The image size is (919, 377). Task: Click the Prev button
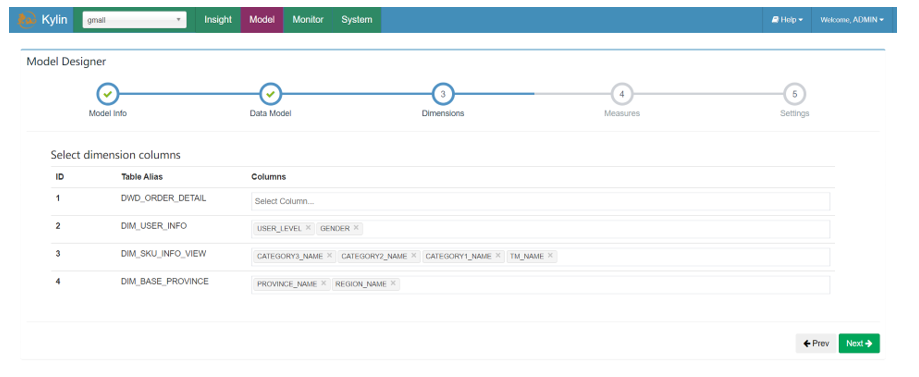click(x=816, y=344)
